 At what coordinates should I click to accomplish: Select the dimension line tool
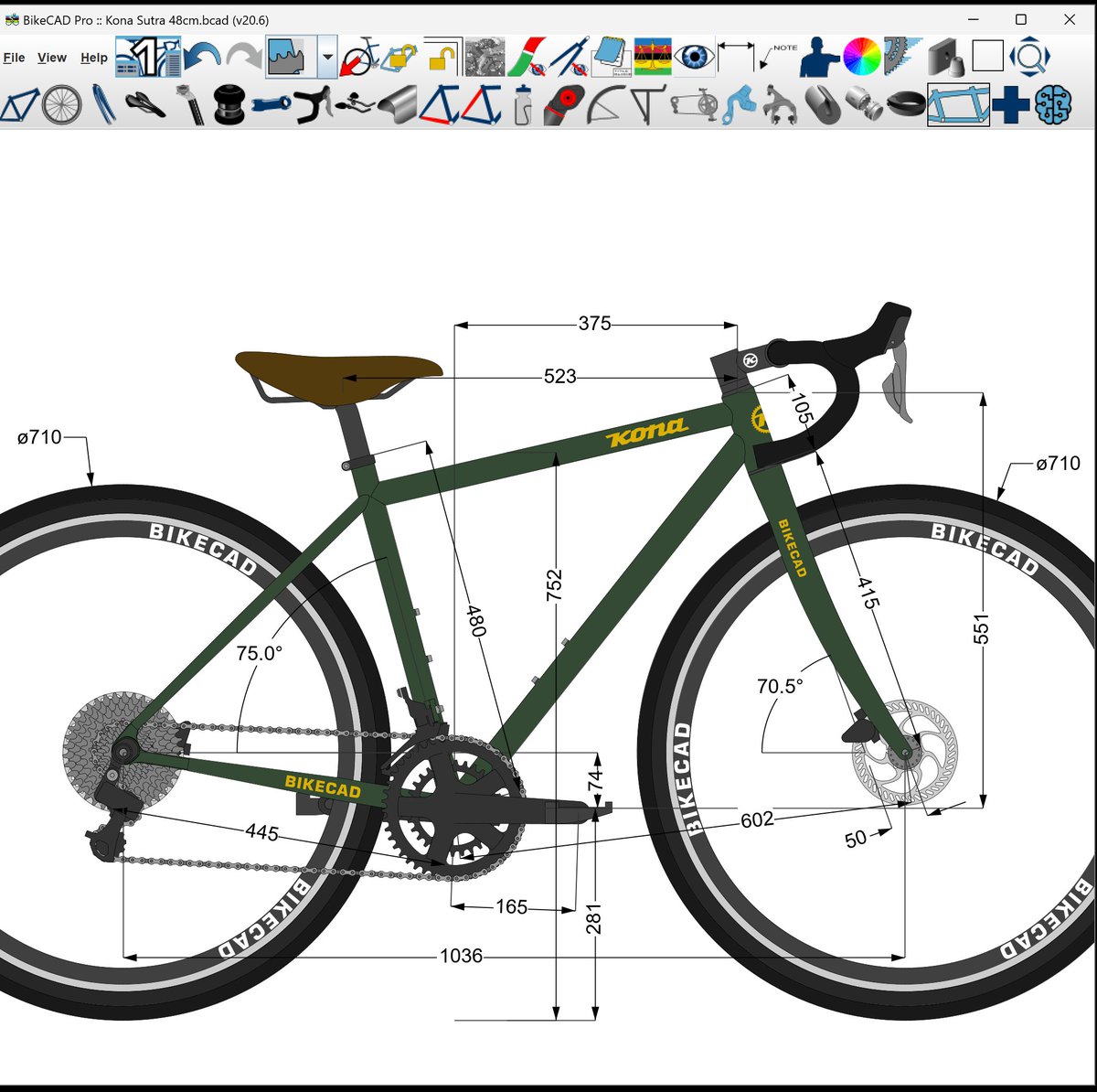pos(736,57)
